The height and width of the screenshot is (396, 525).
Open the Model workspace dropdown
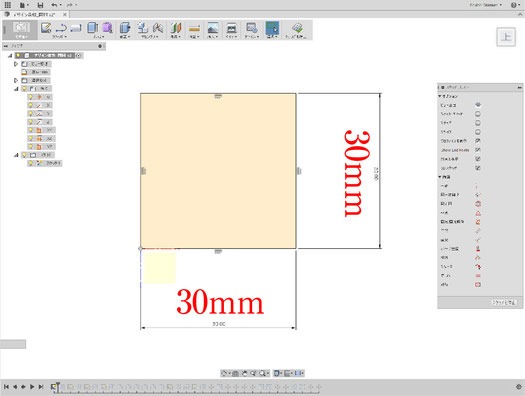[x=21, y=30]
